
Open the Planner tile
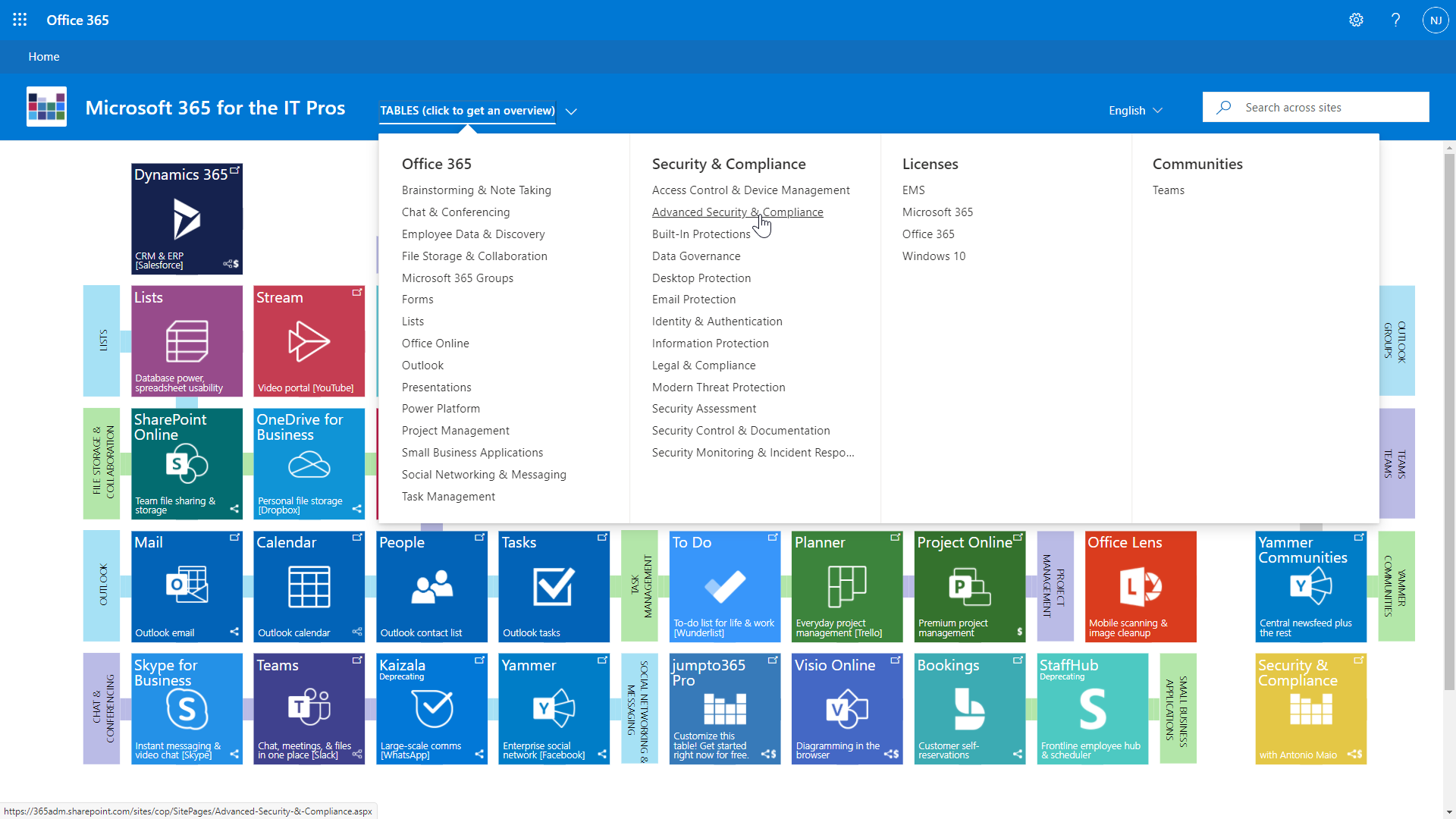(847, 587)
